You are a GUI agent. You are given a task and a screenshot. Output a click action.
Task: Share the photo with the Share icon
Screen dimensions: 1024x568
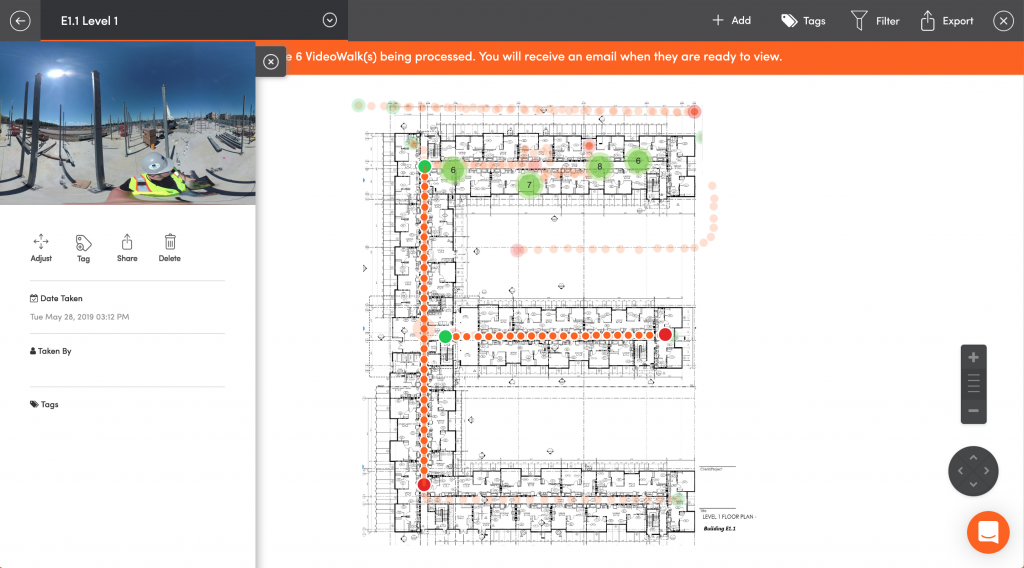(127, 248)
